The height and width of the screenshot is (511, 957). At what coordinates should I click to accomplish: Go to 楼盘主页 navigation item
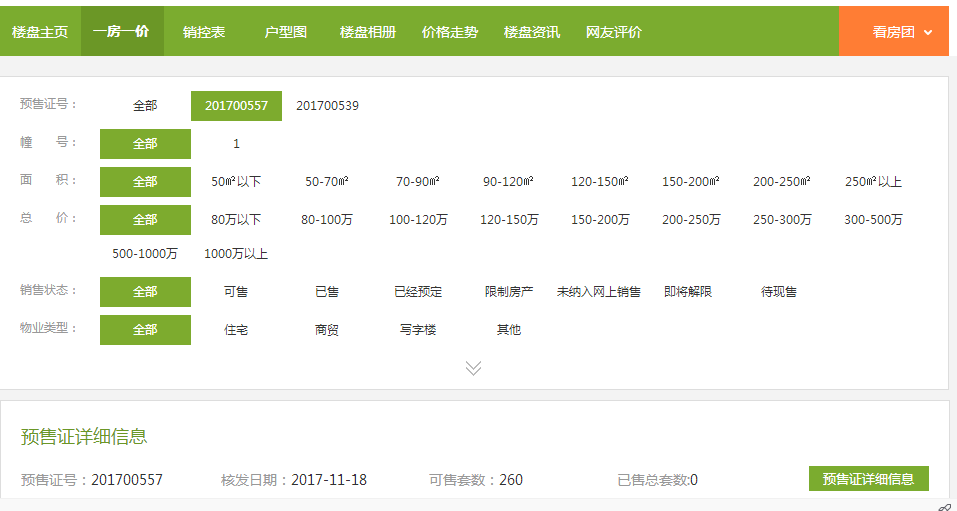click(x=40, y=32)
